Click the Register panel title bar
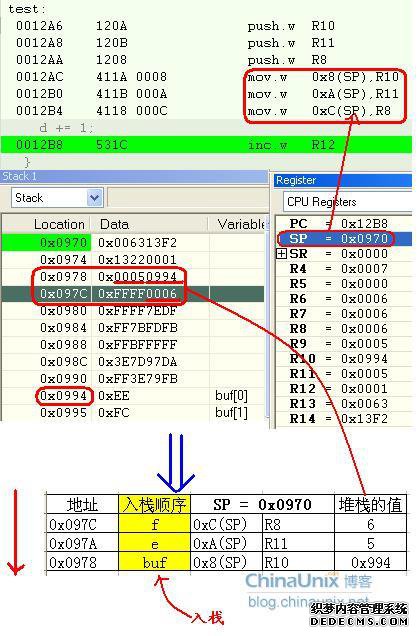The image size is (419, 636). [x=343, y=180]
